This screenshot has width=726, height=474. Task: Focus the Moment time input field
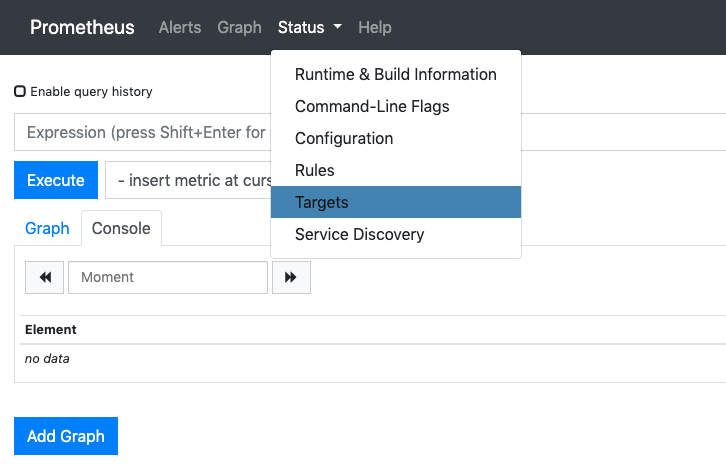pyautogui.click(x=168, y=277)
